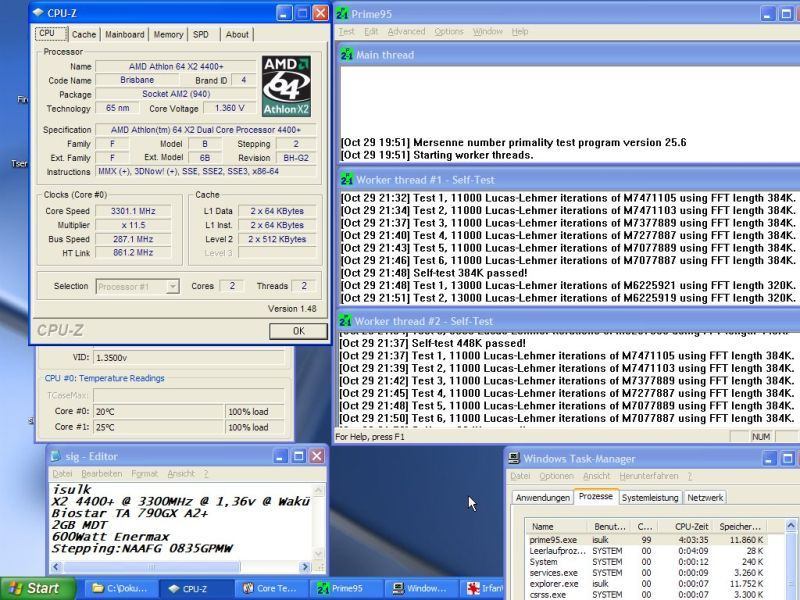Open Prime95 Test menu

click(346, 32)
